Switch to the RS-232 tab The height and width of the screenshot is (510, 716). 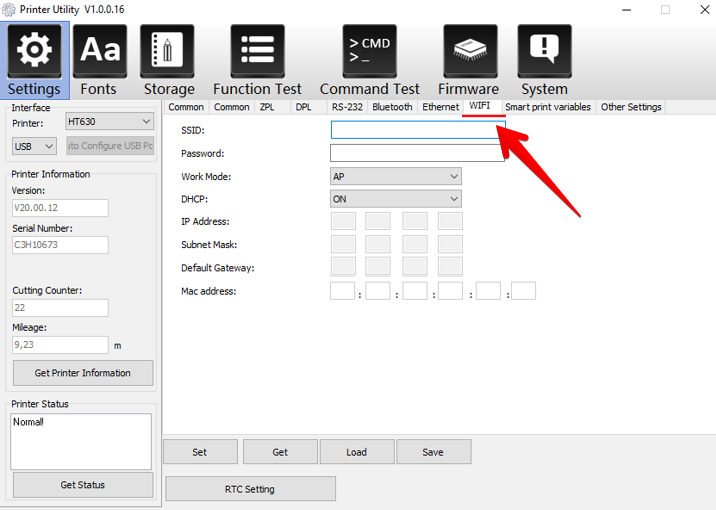[x=346, y=107]
